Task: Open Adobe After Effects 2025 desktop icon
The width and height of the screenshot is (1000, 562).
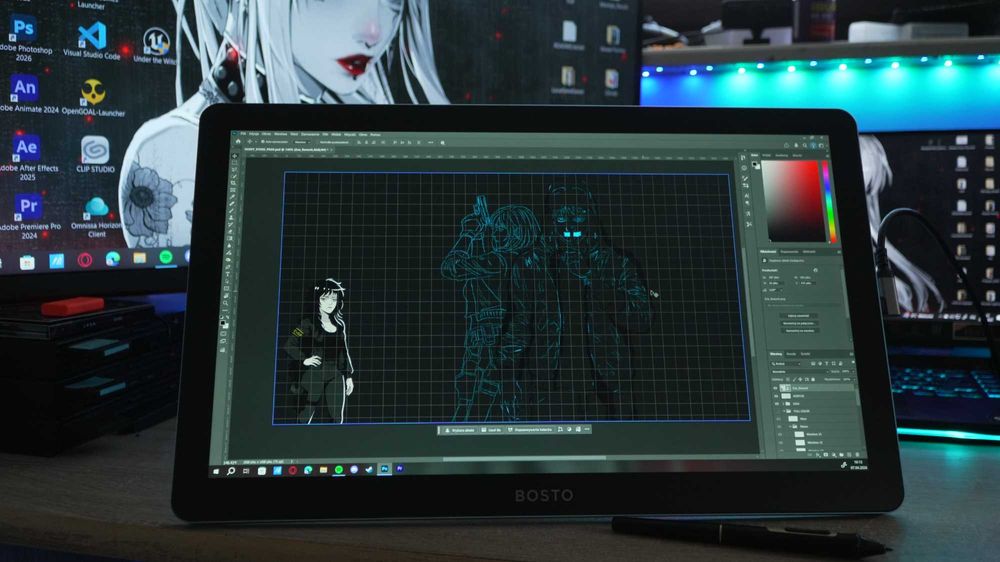Action: [26, 147]
